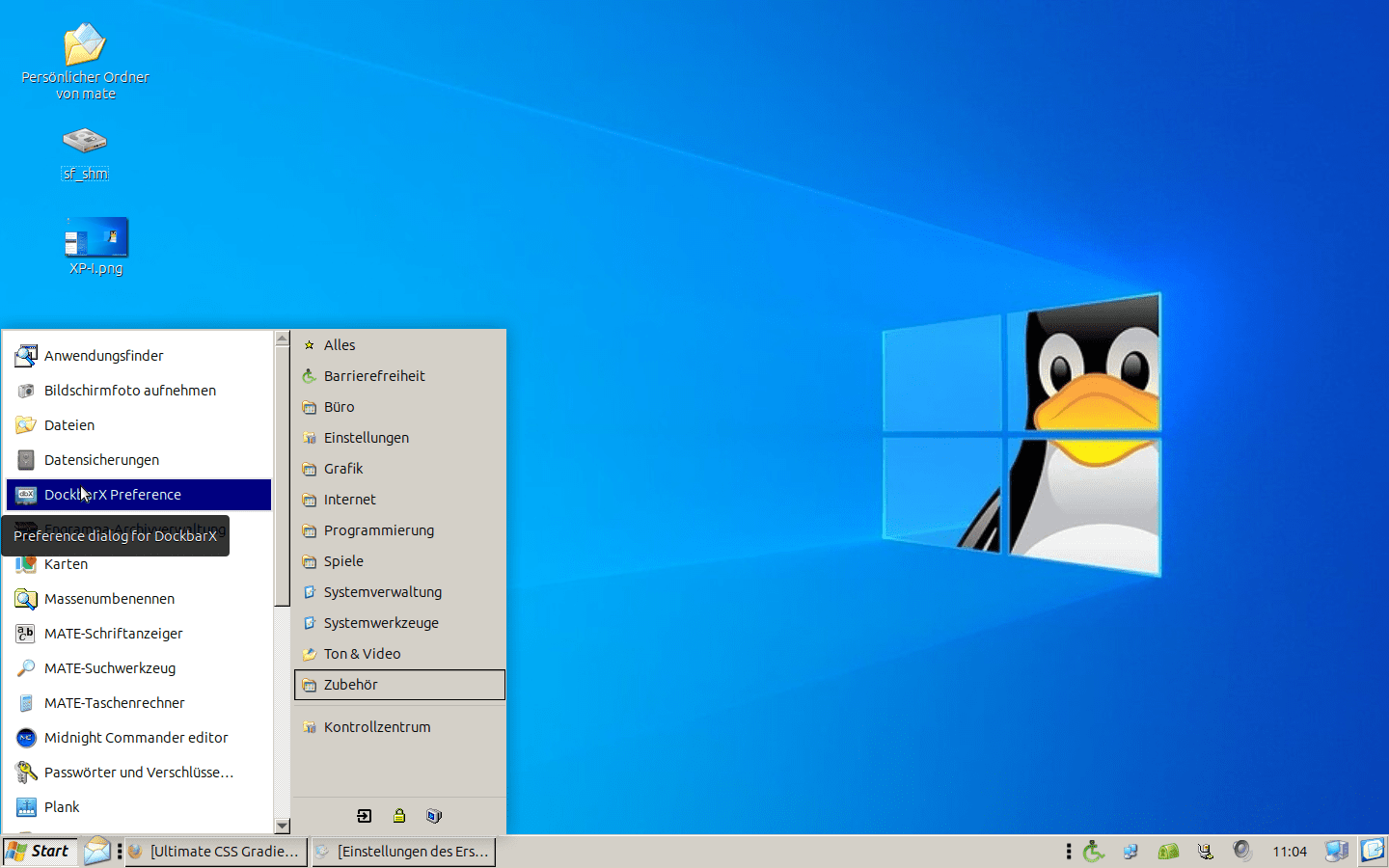Click the mail envelope launcher in taskbar
The height and width of the screenshot is (868, 1389).
pyautogui.click(x=97, y=851)
